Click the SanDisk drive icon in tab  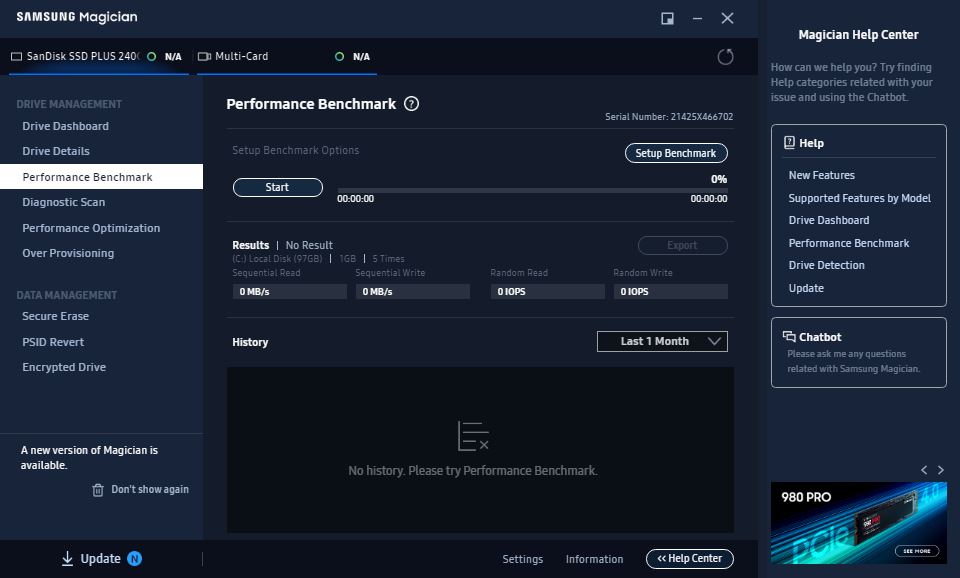coord(17,56)
